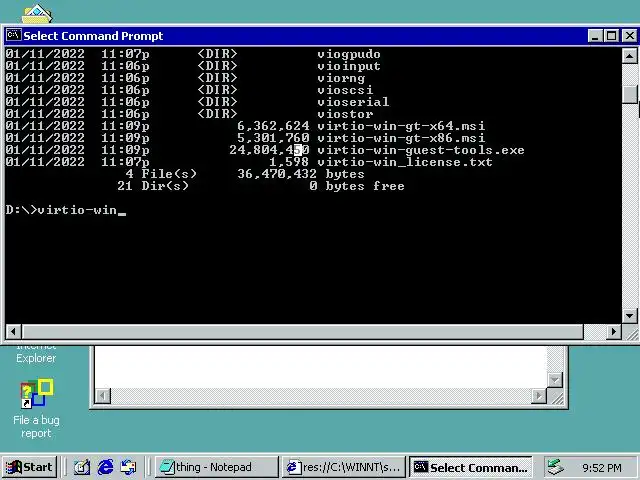Click the 4 File(s) summary text
Screen dimensions: 640x480
coord(161,174)
